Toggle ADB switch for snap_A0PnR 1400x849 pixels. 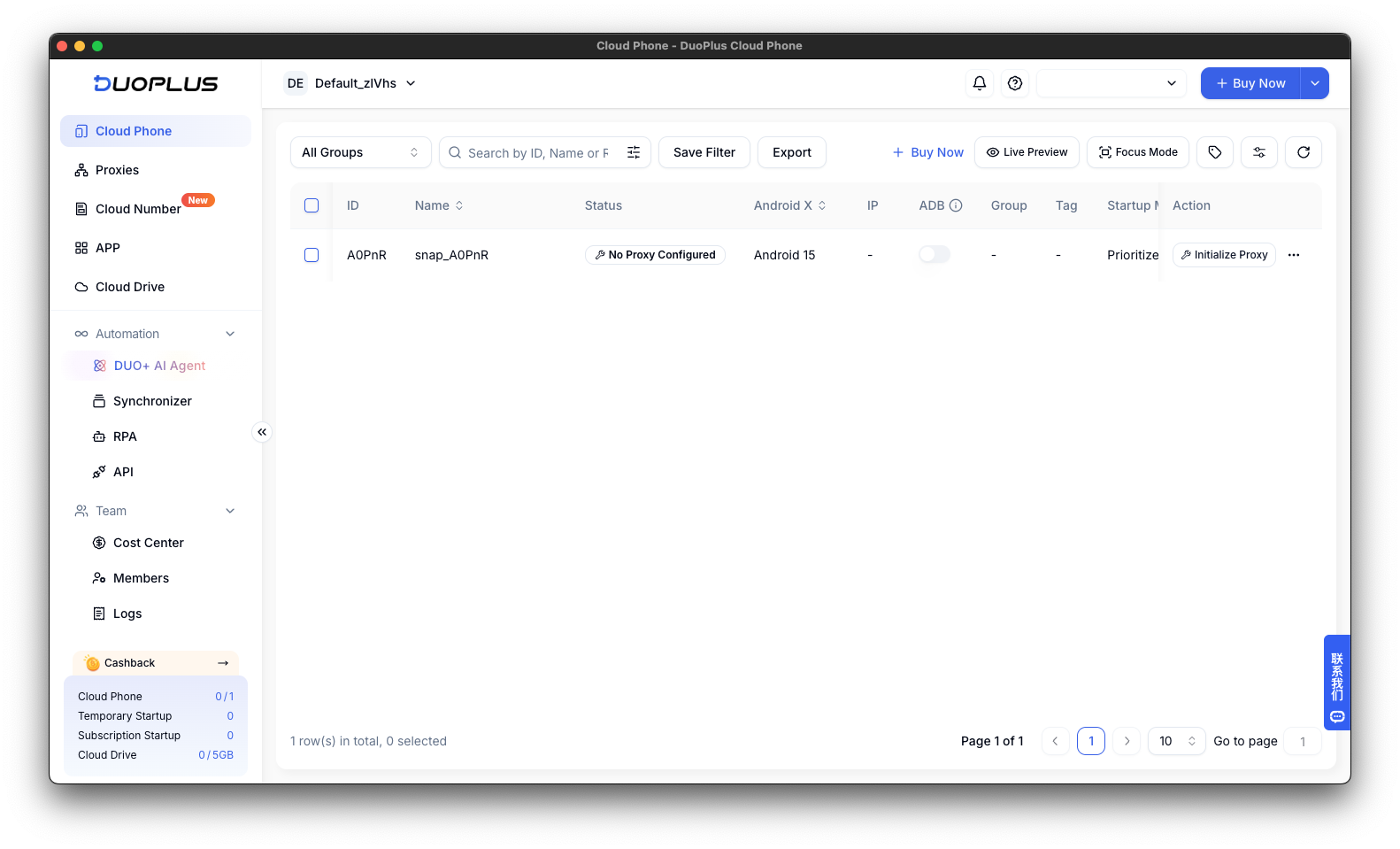[935, 254]
